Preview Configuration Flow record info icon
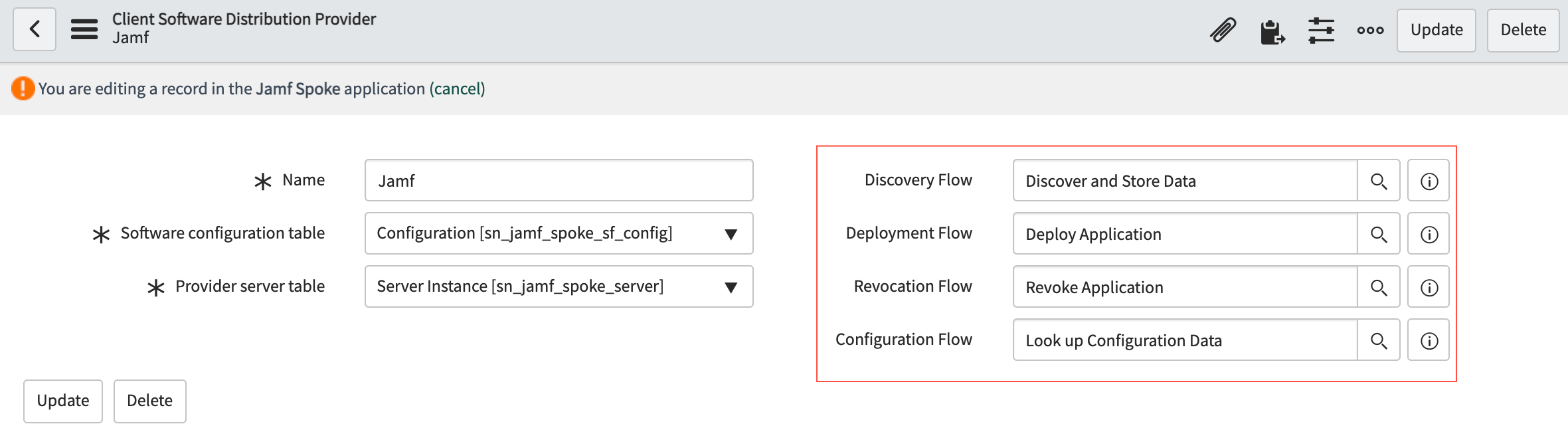The width and height of the screenshot is (1568, 430). [1429, 340]
